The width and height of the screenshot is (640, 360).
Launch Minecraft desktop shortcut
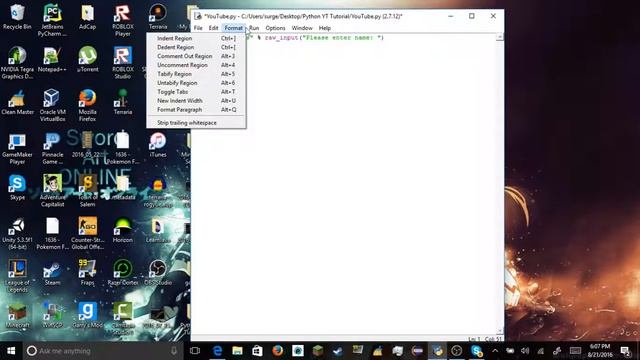17,315
